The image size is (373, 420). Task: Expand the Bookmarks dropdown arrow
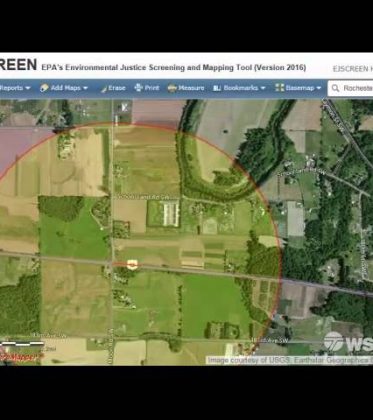click(x=263, y=88)
